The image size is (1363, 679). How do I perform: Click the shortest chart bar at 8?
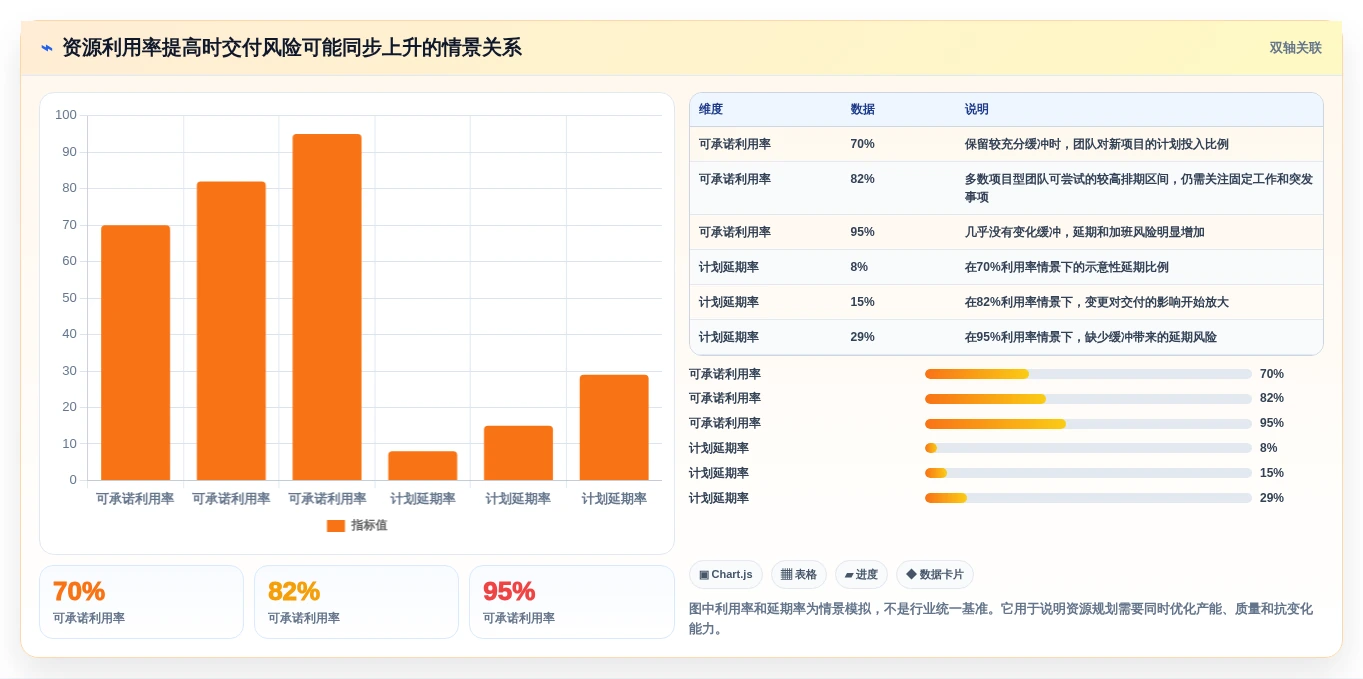422,466
